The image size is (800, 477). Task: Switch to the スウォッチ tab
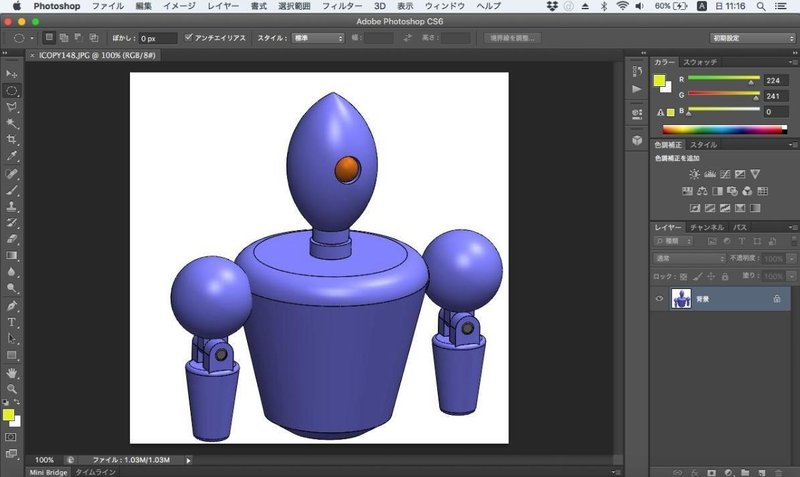tap(700, 62)
